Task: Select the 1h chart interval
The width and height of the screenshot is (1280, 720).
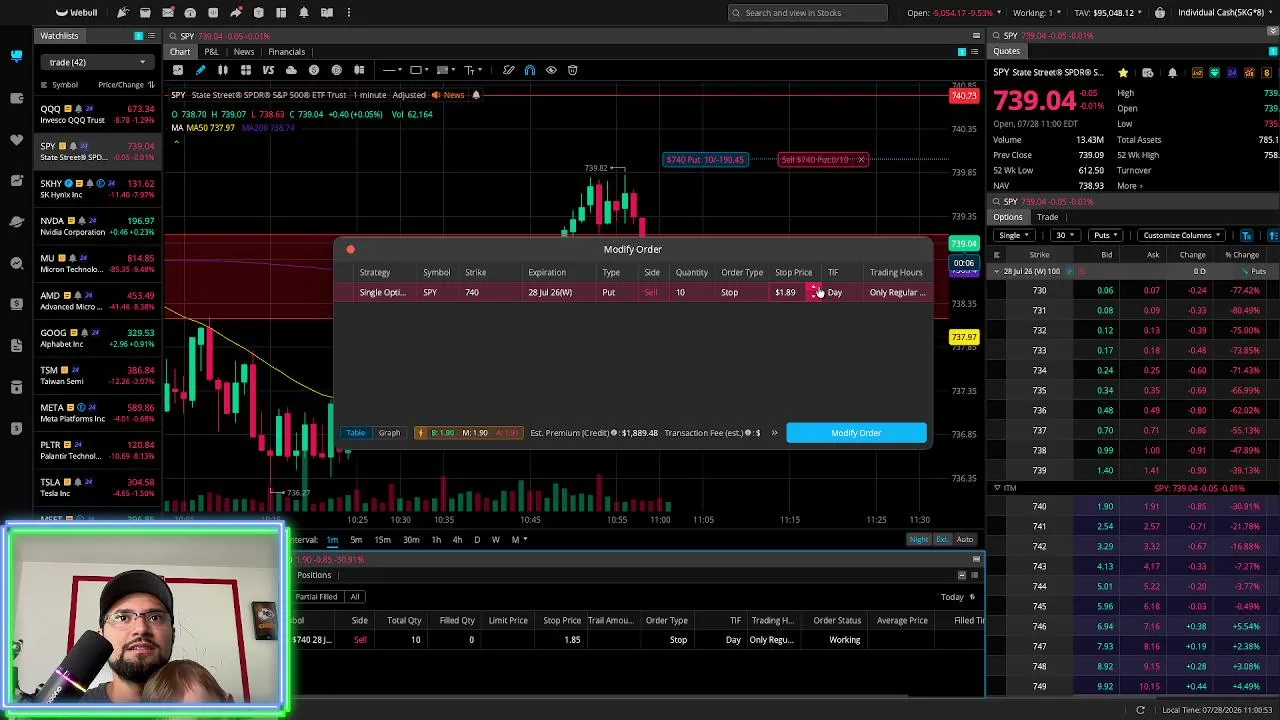Action: 436,540
